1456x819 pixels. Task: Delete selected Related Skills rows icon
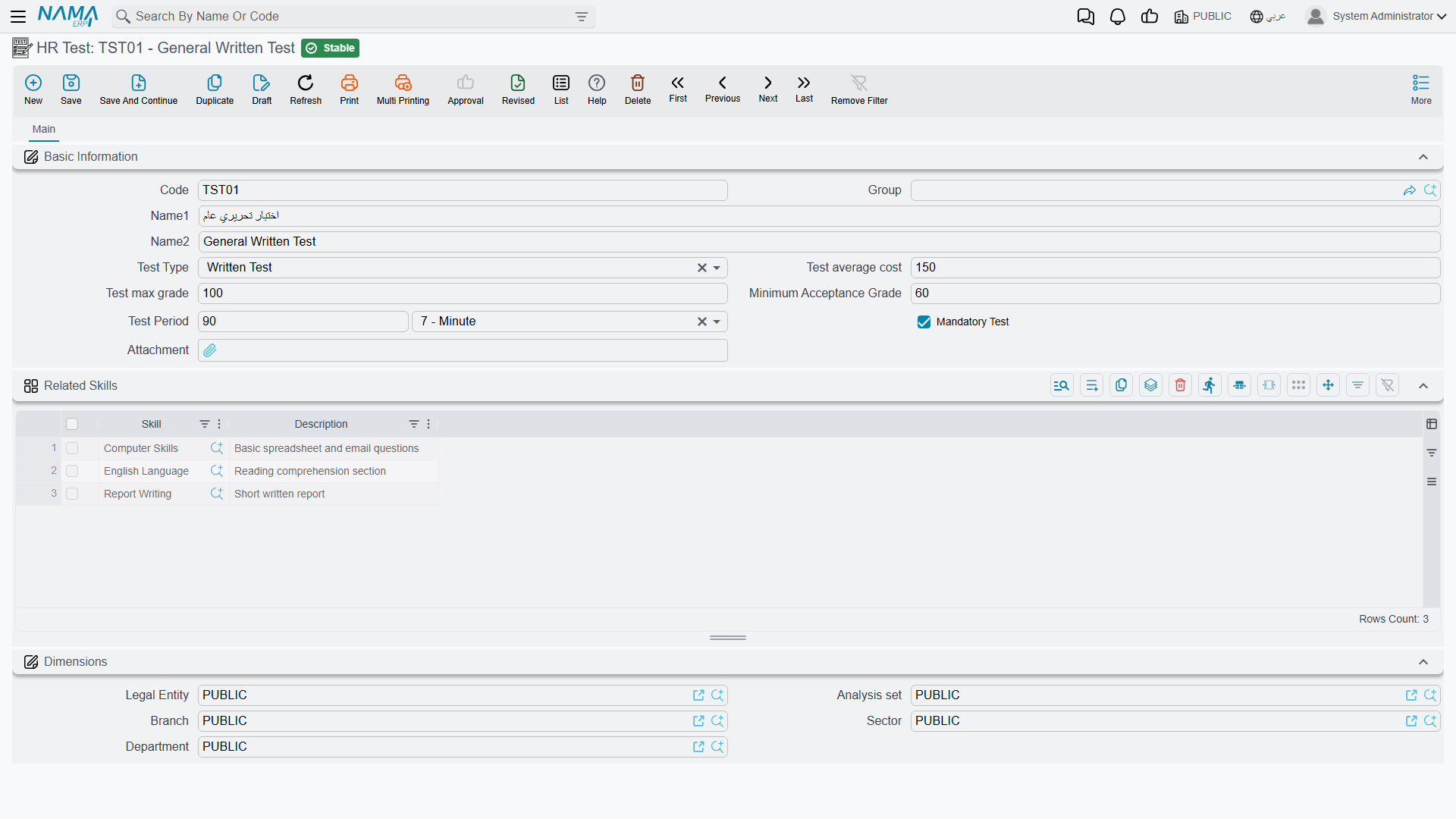[x=1181, y=385]
